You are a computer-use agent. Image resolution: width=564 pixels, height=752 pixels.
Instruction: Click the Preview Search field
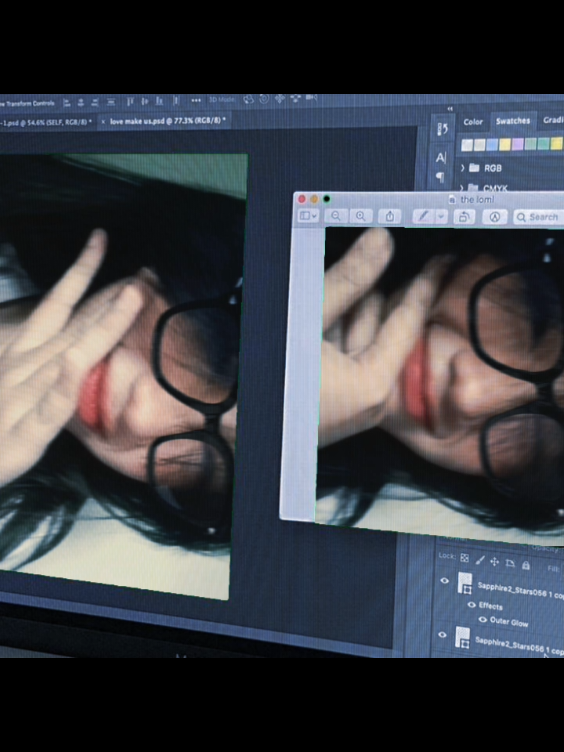[x=538, y=217]
